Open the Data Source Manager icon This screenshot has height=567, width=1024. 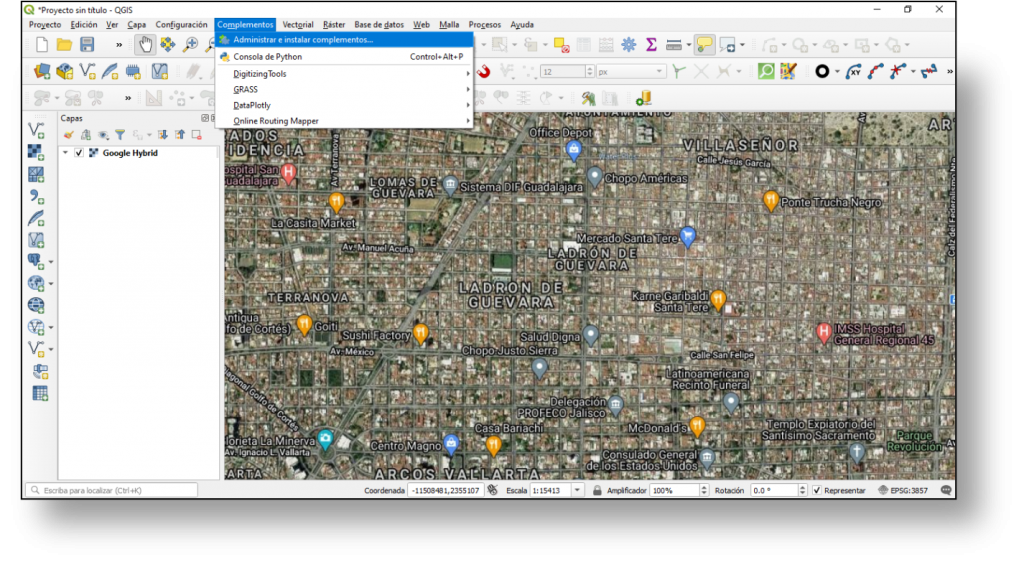42,71
